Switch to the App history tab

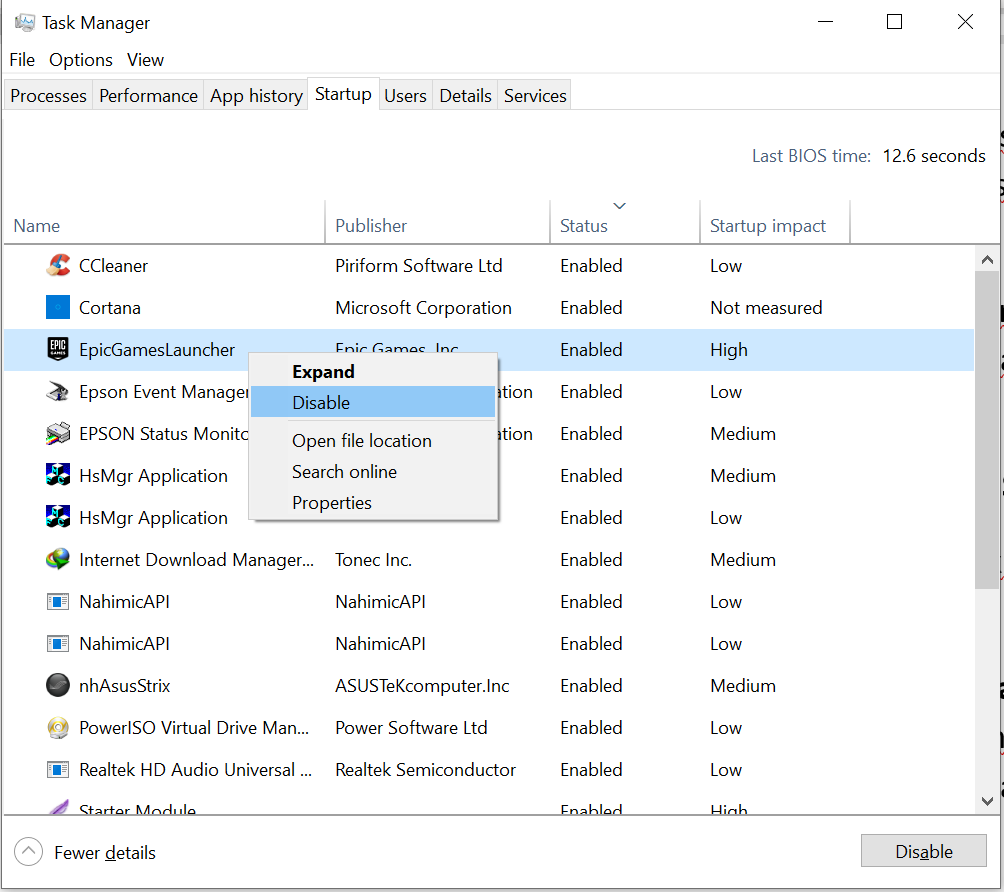pos(256,95)
